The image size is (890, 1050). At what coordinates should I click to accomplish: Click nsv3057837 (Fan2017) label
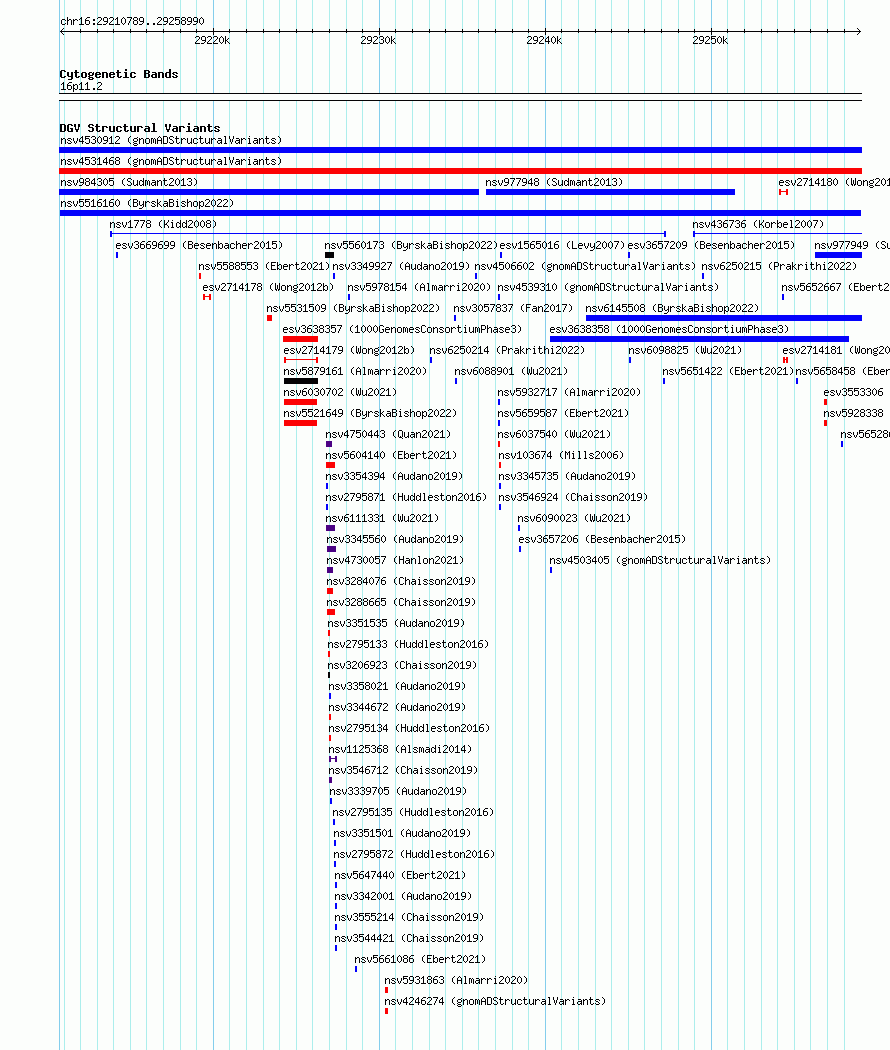tap(513, 308)
